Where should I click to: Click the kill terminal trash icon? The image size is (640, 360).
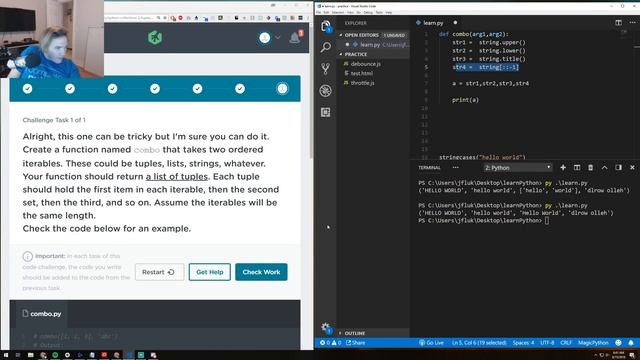590,167
